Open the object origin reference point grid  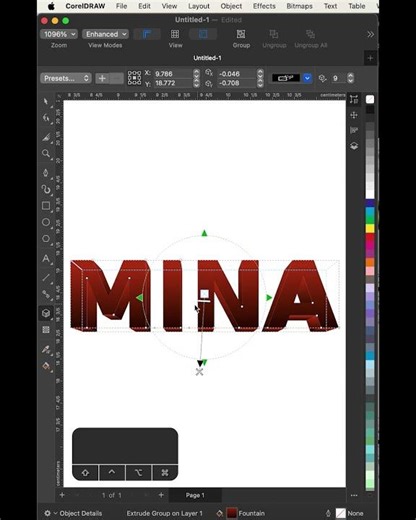134,78
